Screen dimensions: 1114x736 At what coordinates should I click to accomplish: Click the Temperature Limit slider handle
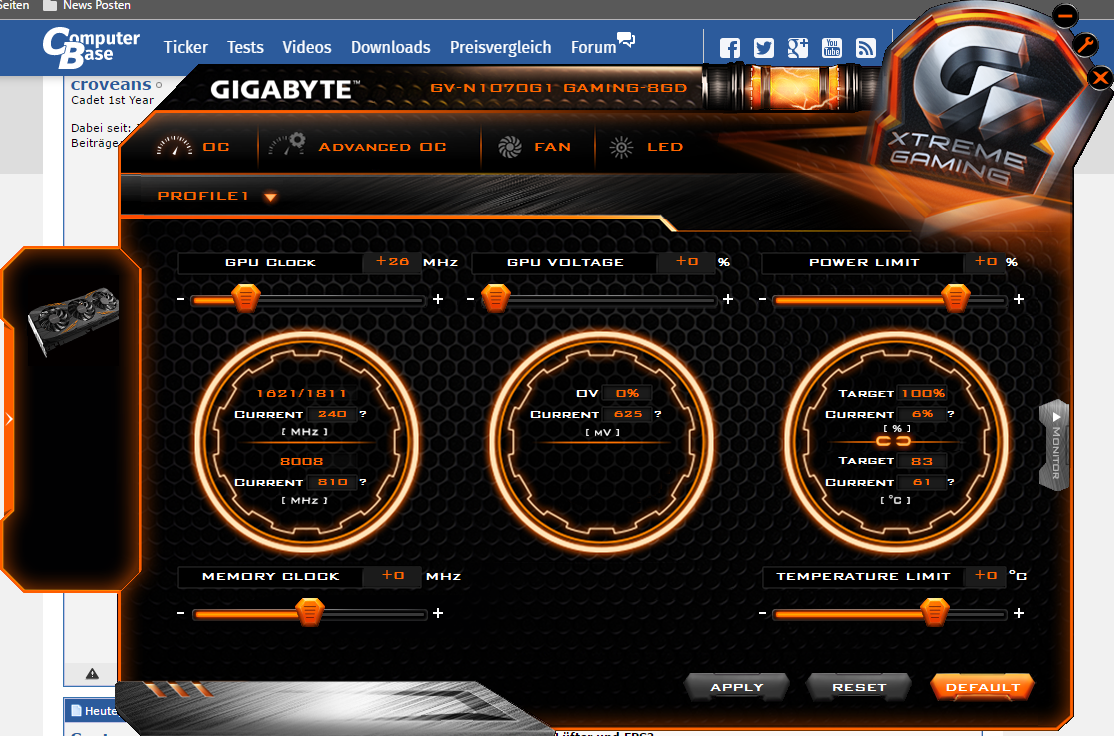coord(934,612)
